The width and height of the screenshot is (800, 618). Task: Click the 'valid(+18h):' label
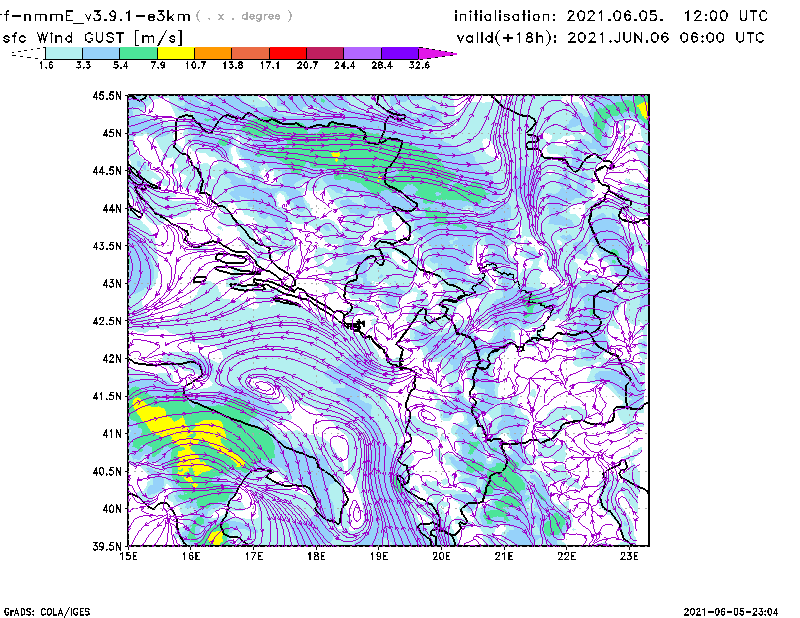(x=508, y=38)
